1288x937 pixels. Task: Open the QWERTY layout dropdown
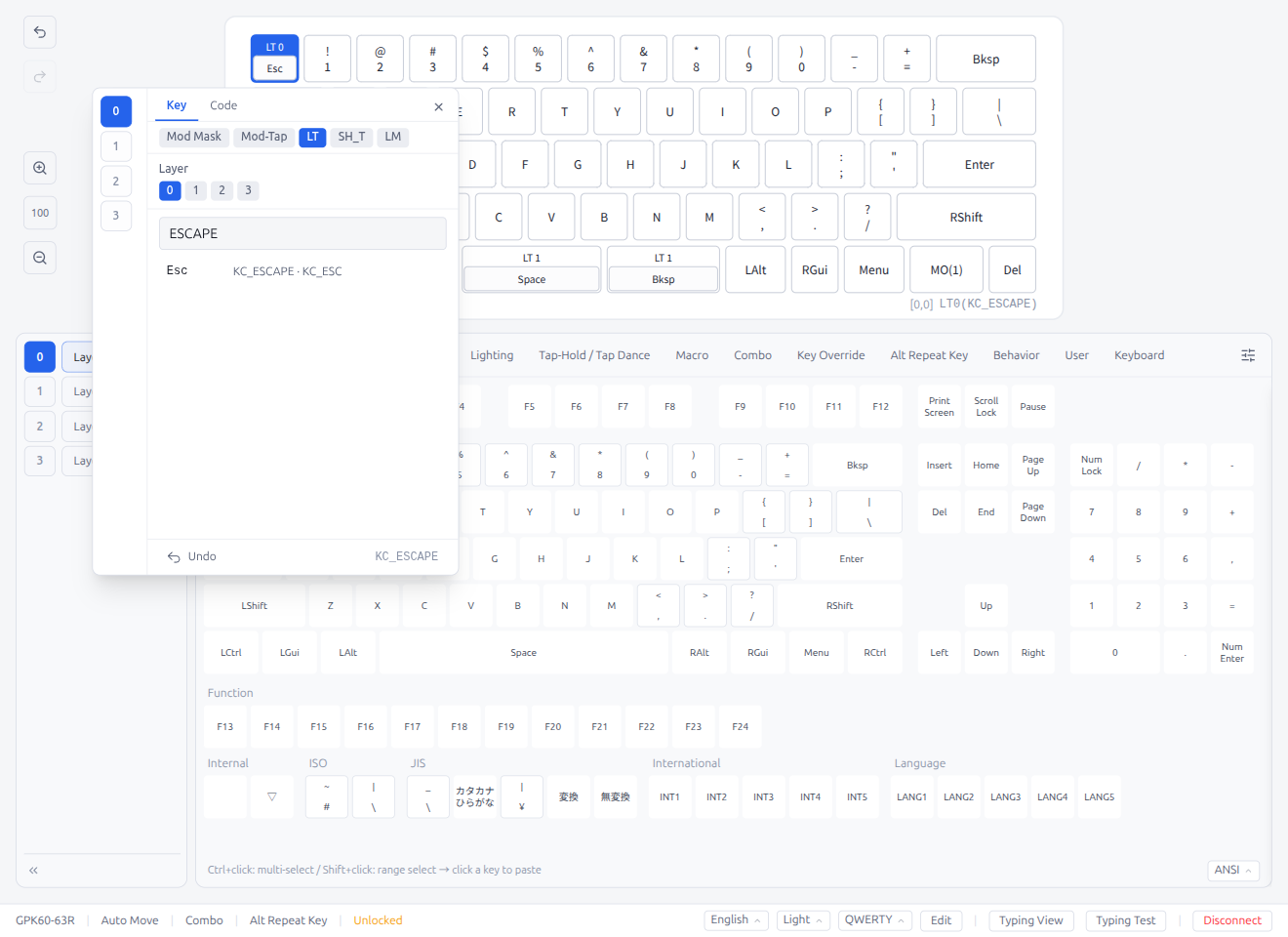click(875, 920)
